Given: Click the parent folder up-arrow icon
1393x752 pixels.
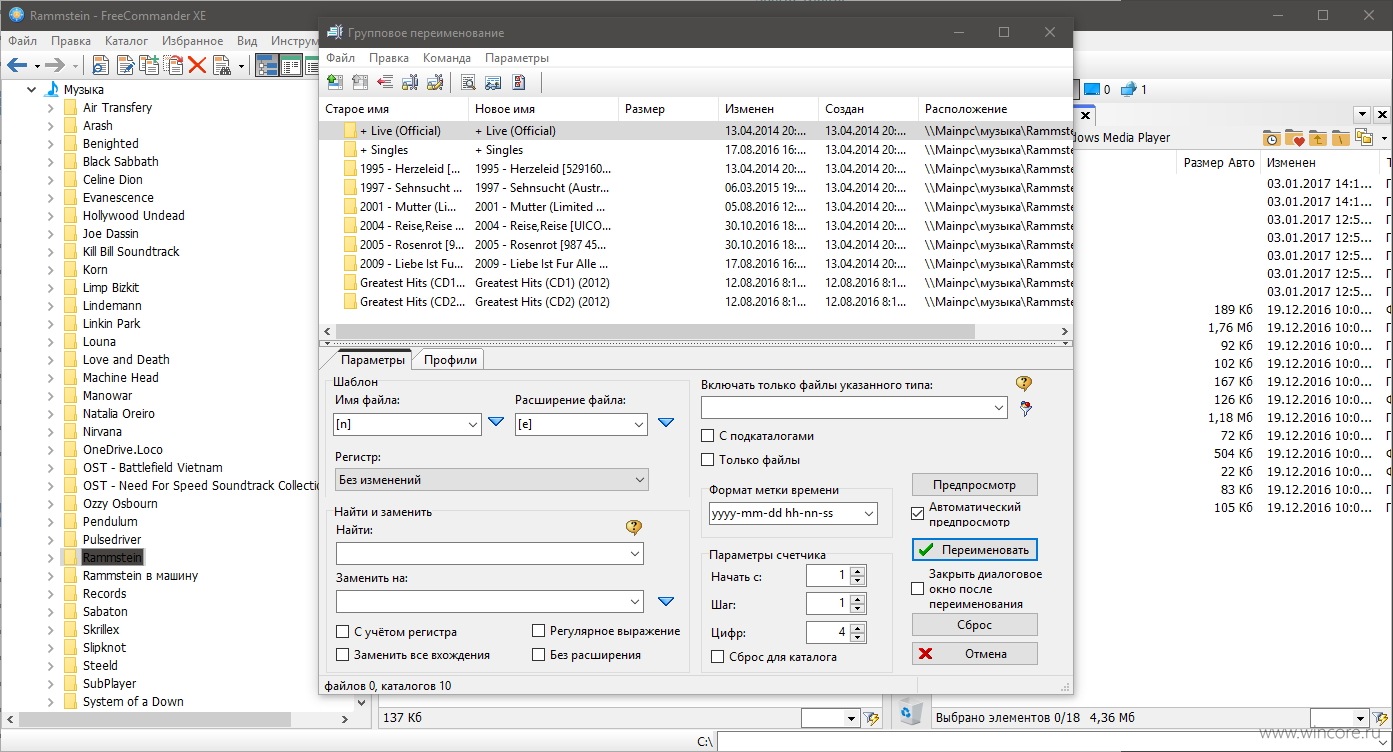Looking at the screenshot, I should point(1318,138).
